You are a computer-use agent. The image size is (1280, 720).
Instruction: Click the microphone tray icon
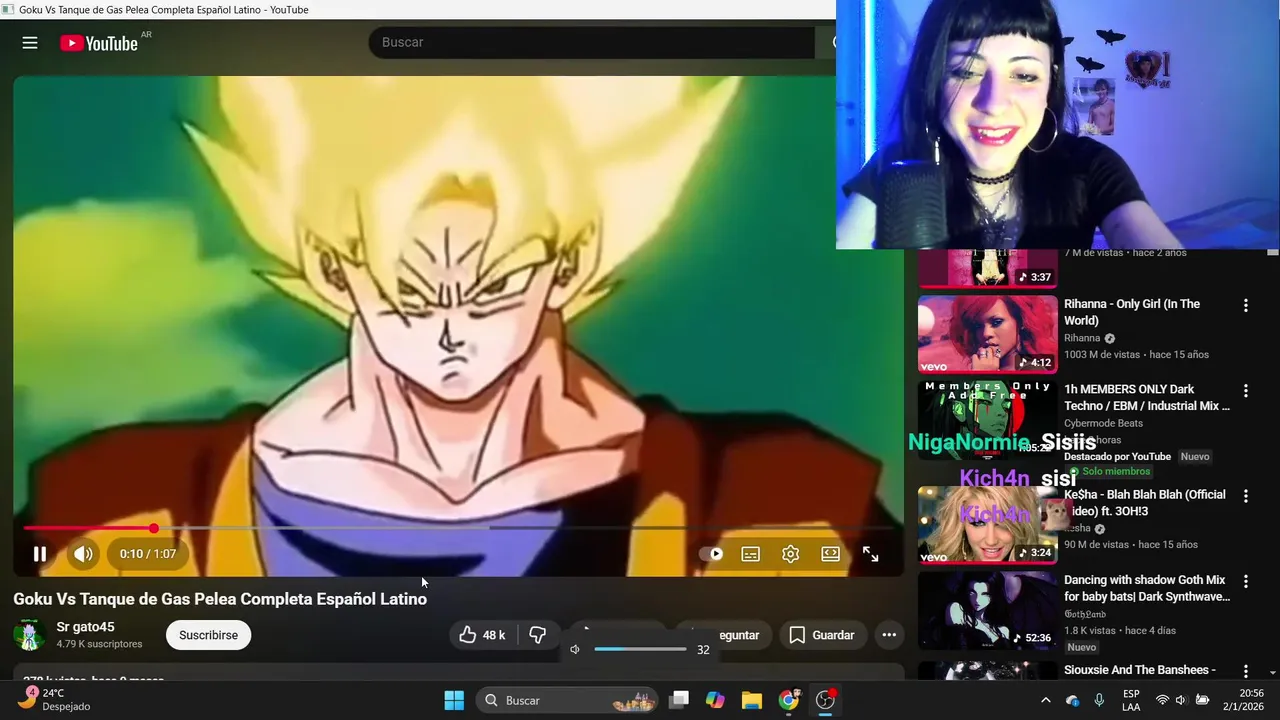(1099, 700)
